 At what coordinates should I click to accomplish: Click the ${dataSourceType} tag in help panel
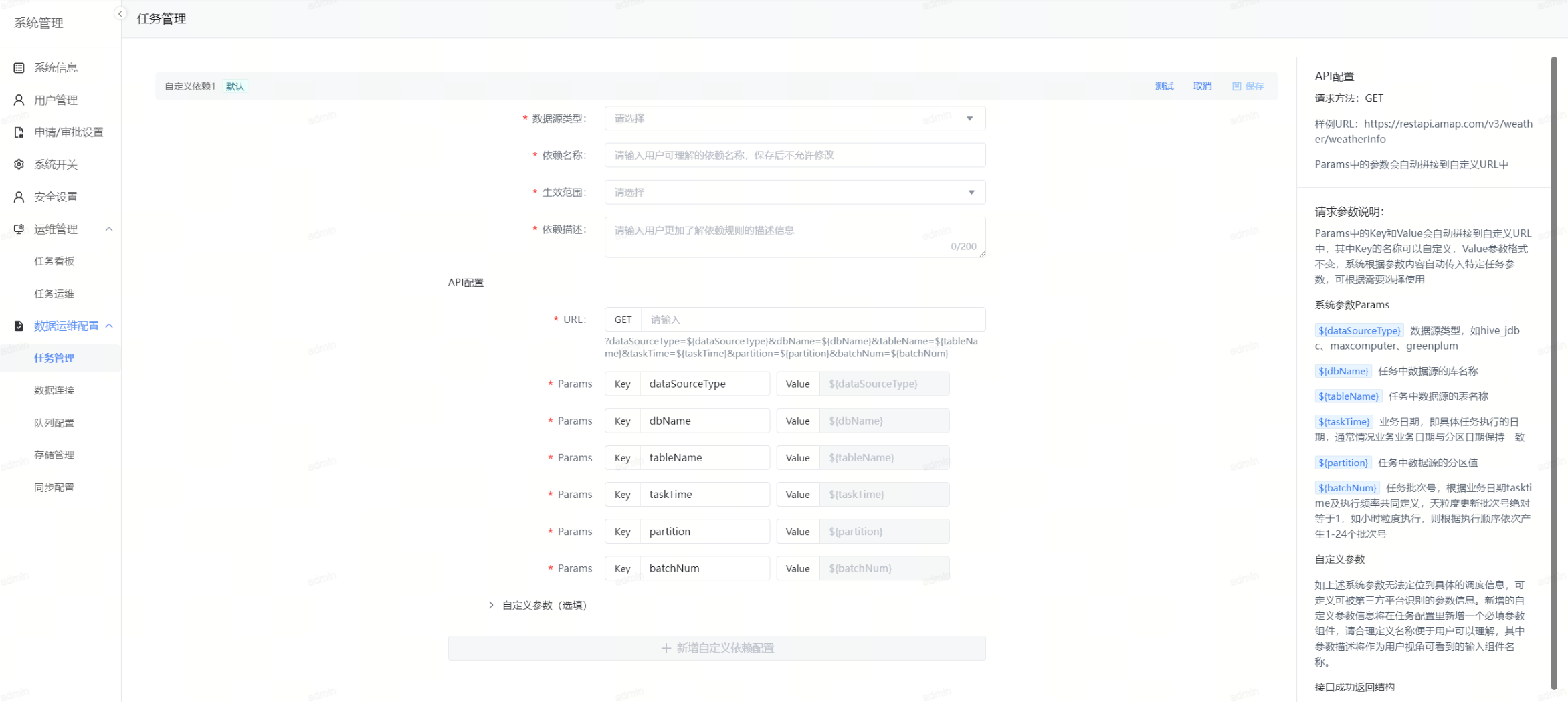[x=1359, y=330]
